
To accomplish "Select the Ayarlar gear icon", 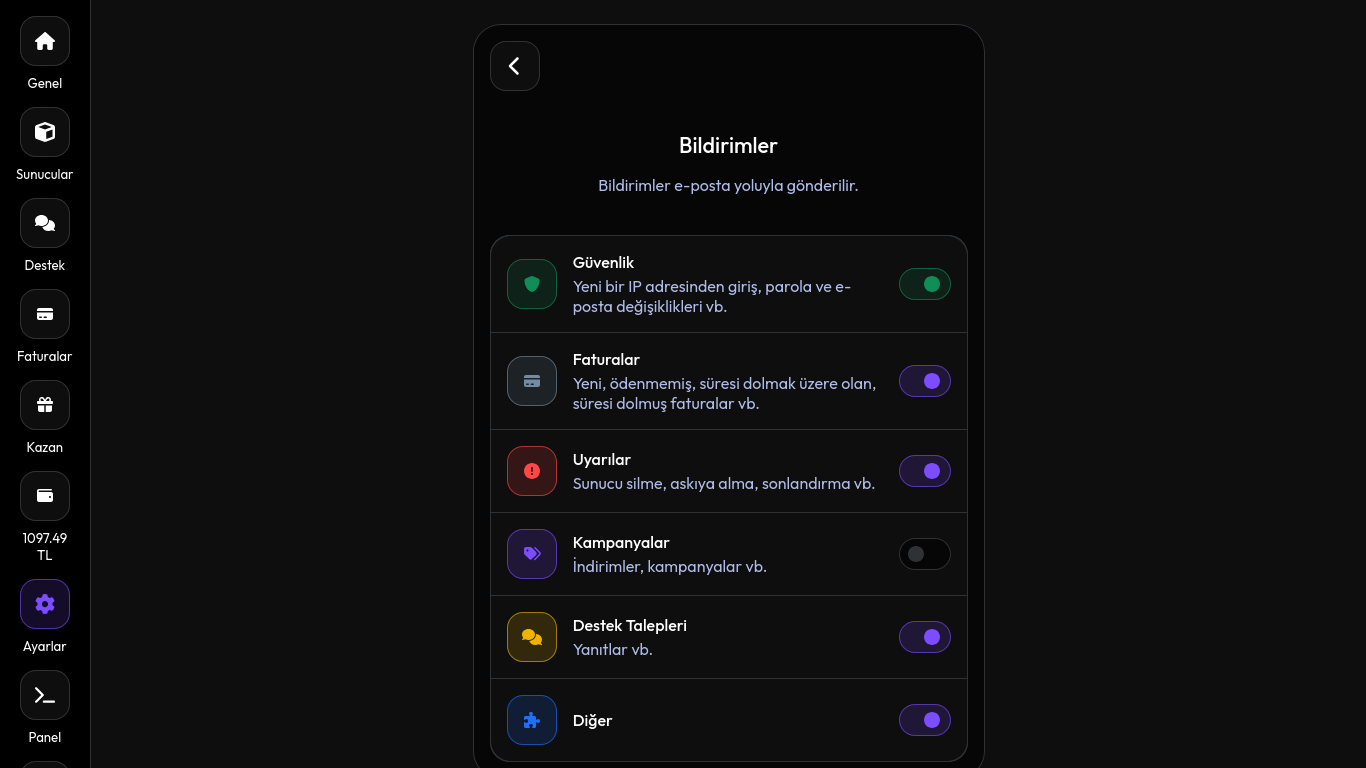I will pyautogui.click(x=44, y=604).
